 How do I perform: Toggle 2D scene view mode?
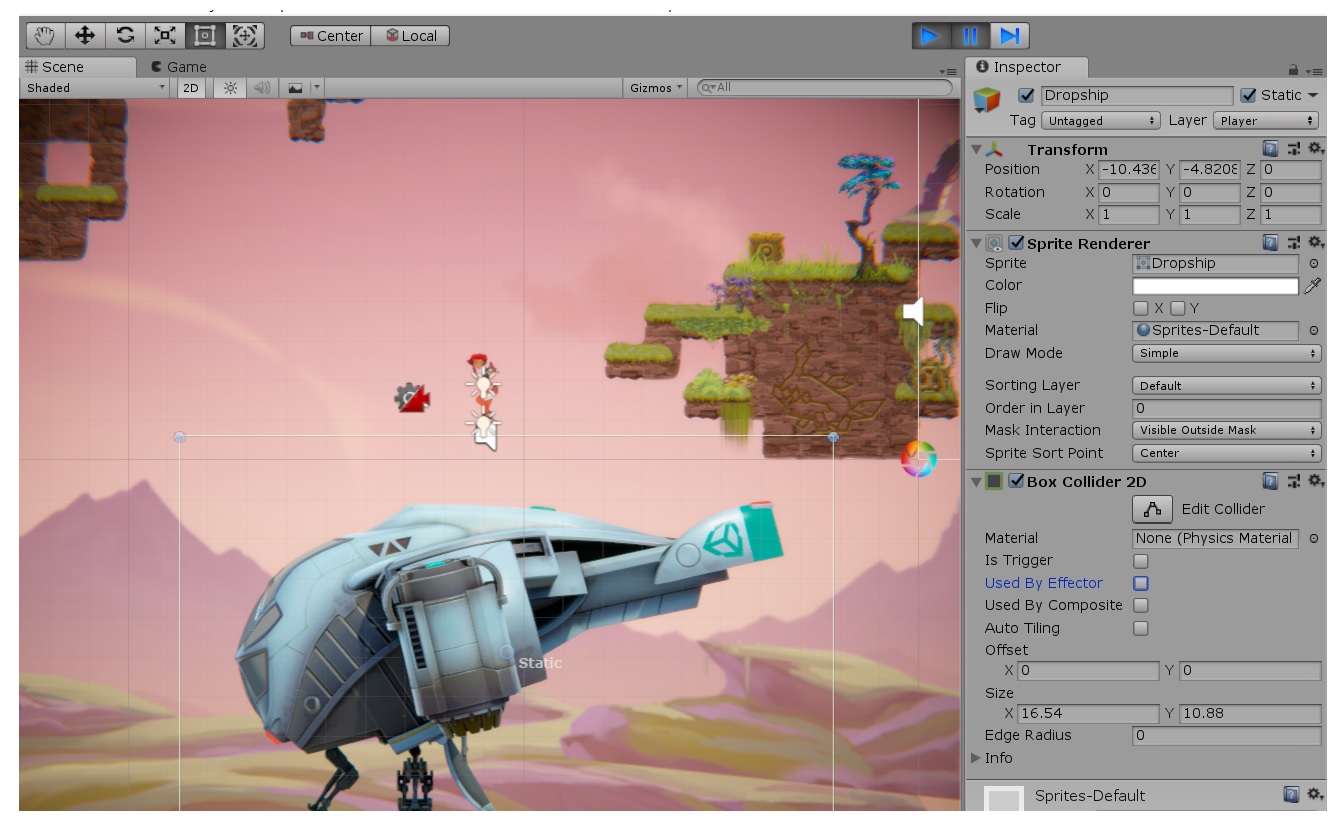pos(191,88)
